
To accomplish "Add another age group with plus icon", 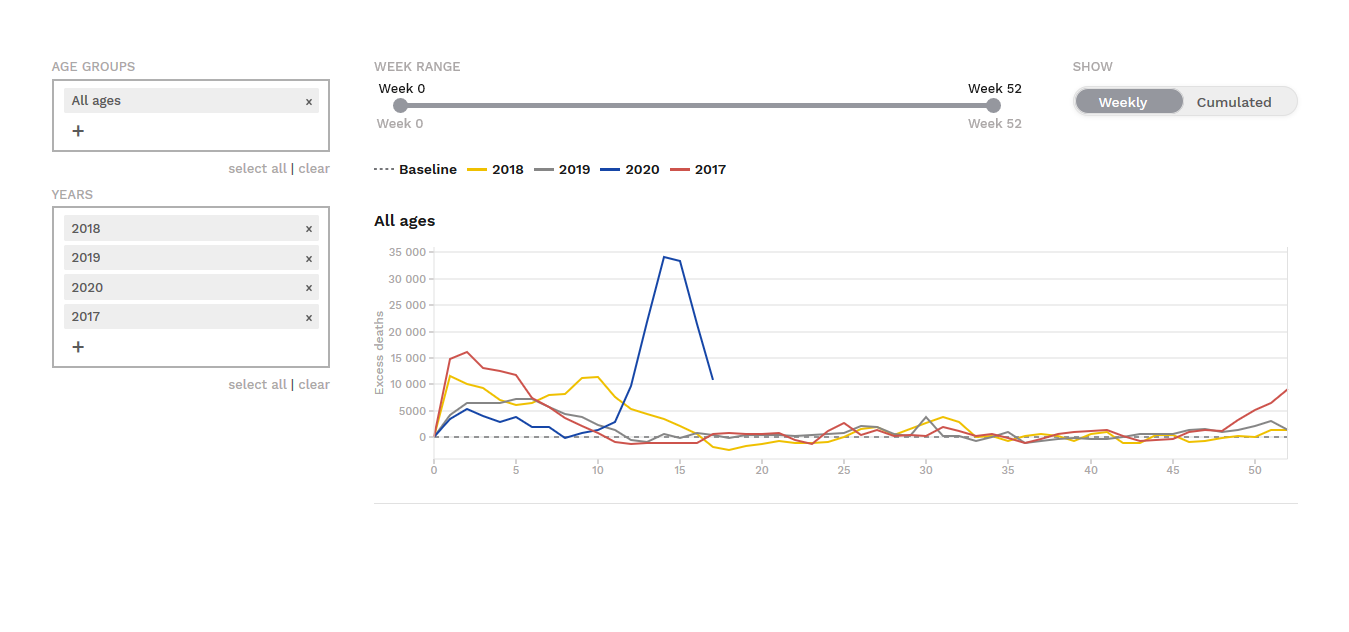I will [x=78, y=130].
